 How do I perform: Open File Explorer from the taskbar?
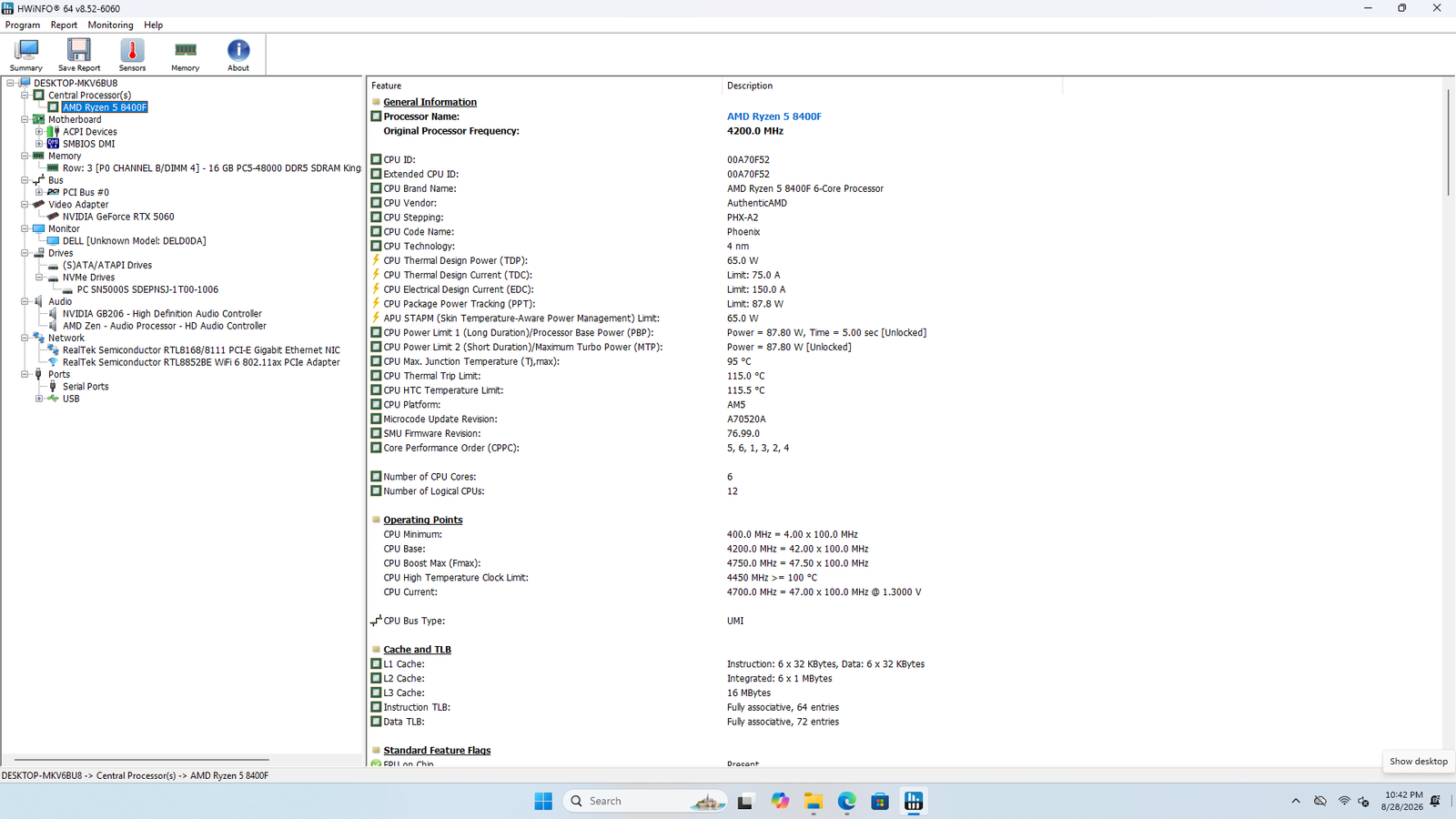[814, 801]
